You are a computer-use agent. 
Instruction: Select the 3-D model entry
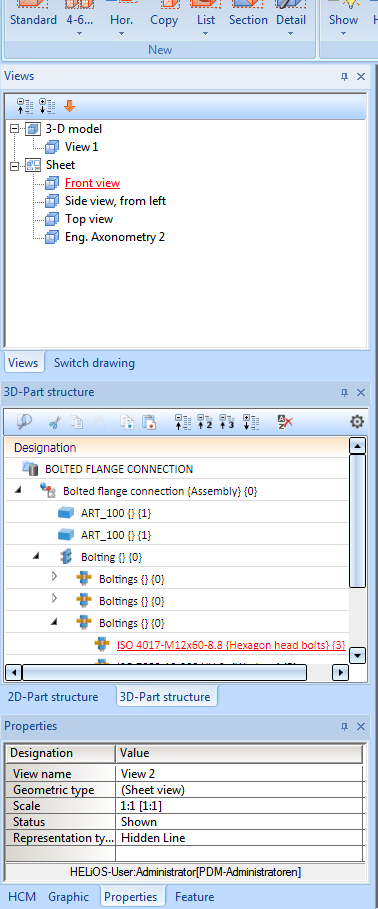click(x=74, y=129)
